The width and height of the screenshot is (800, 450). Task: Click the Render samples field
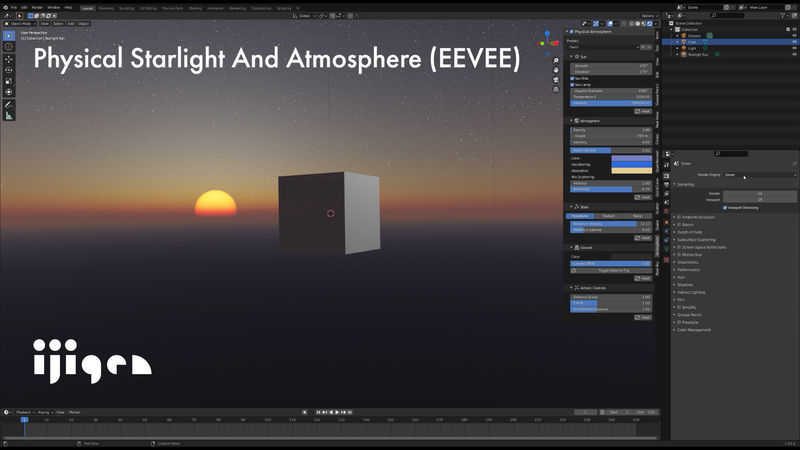pos(760,193)
